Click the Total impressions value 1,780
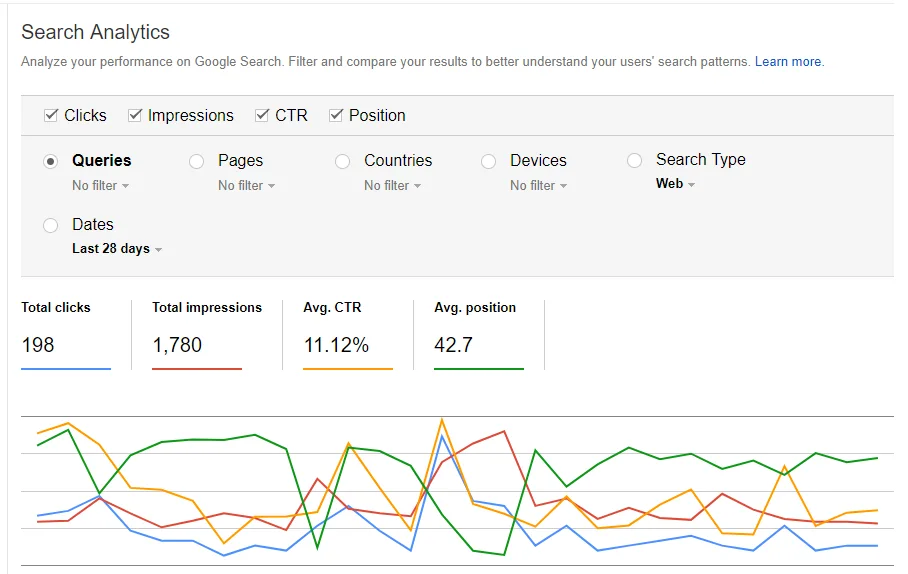 click(177, 345)
